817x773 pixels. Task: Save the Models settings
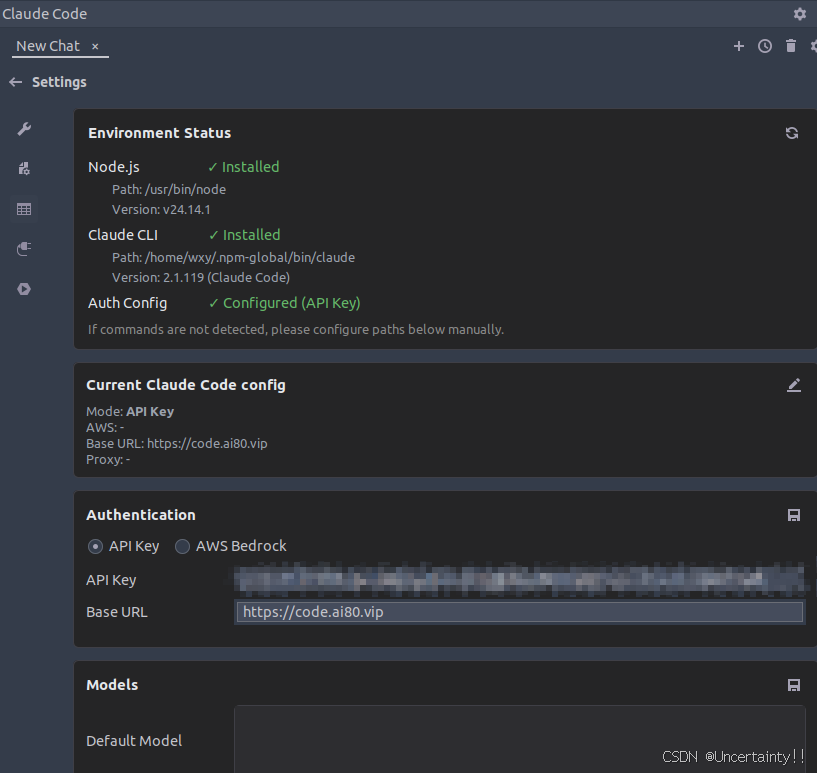click(x=794, y=685)
